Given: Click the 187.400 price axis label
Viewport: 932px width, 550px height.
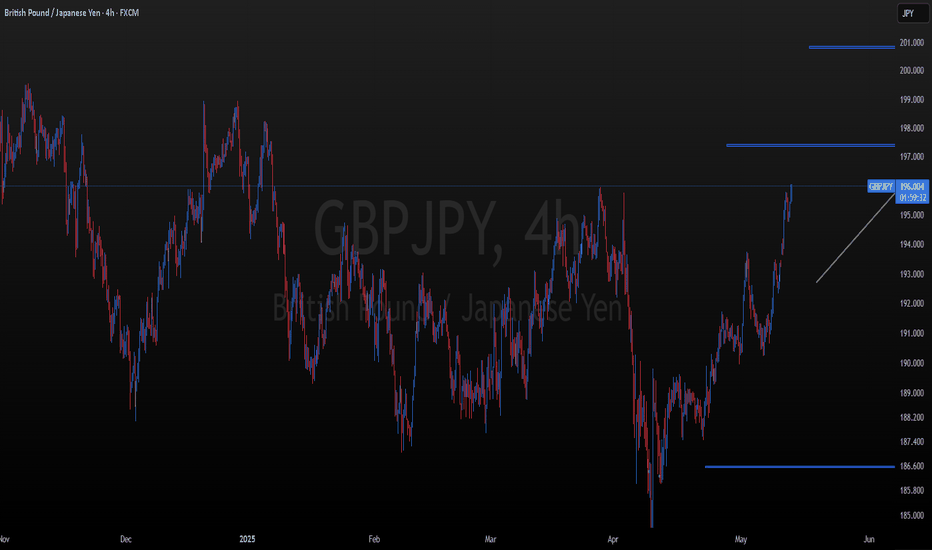Looking at the screenshot, I should point(912,442).
